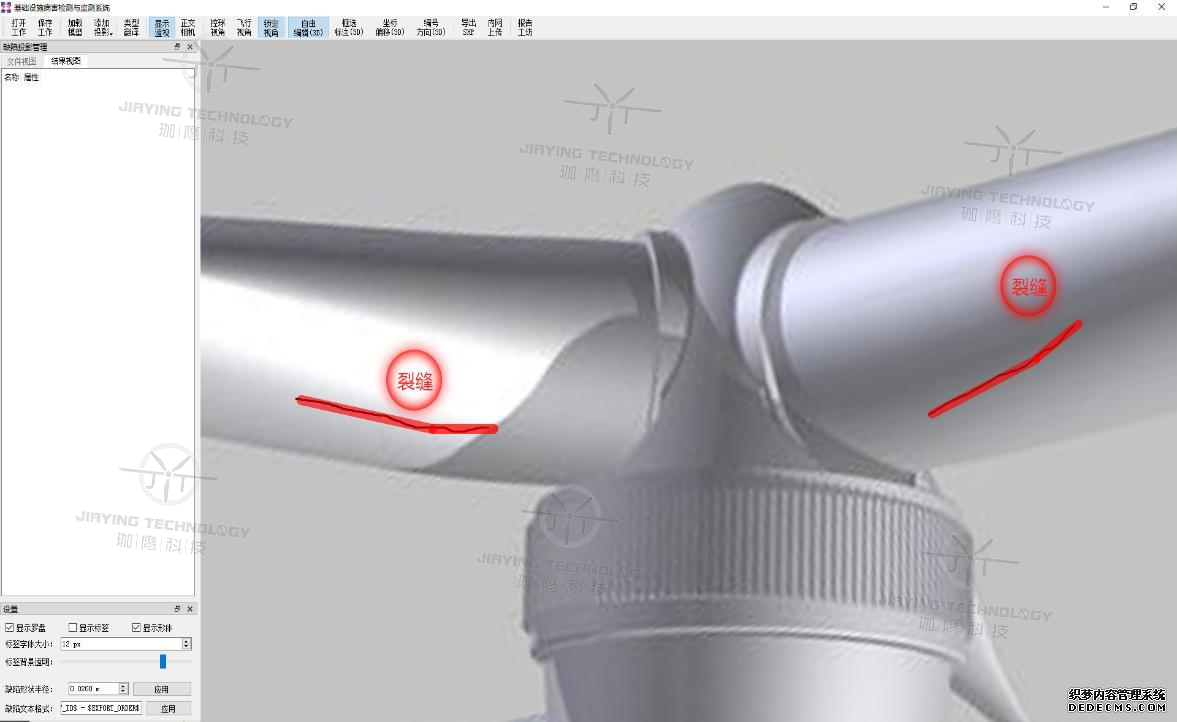Toggle the 显示遥视 toolbar button
The height and width of the screenshot is (722, 1177).
click(x=162, y=27)
